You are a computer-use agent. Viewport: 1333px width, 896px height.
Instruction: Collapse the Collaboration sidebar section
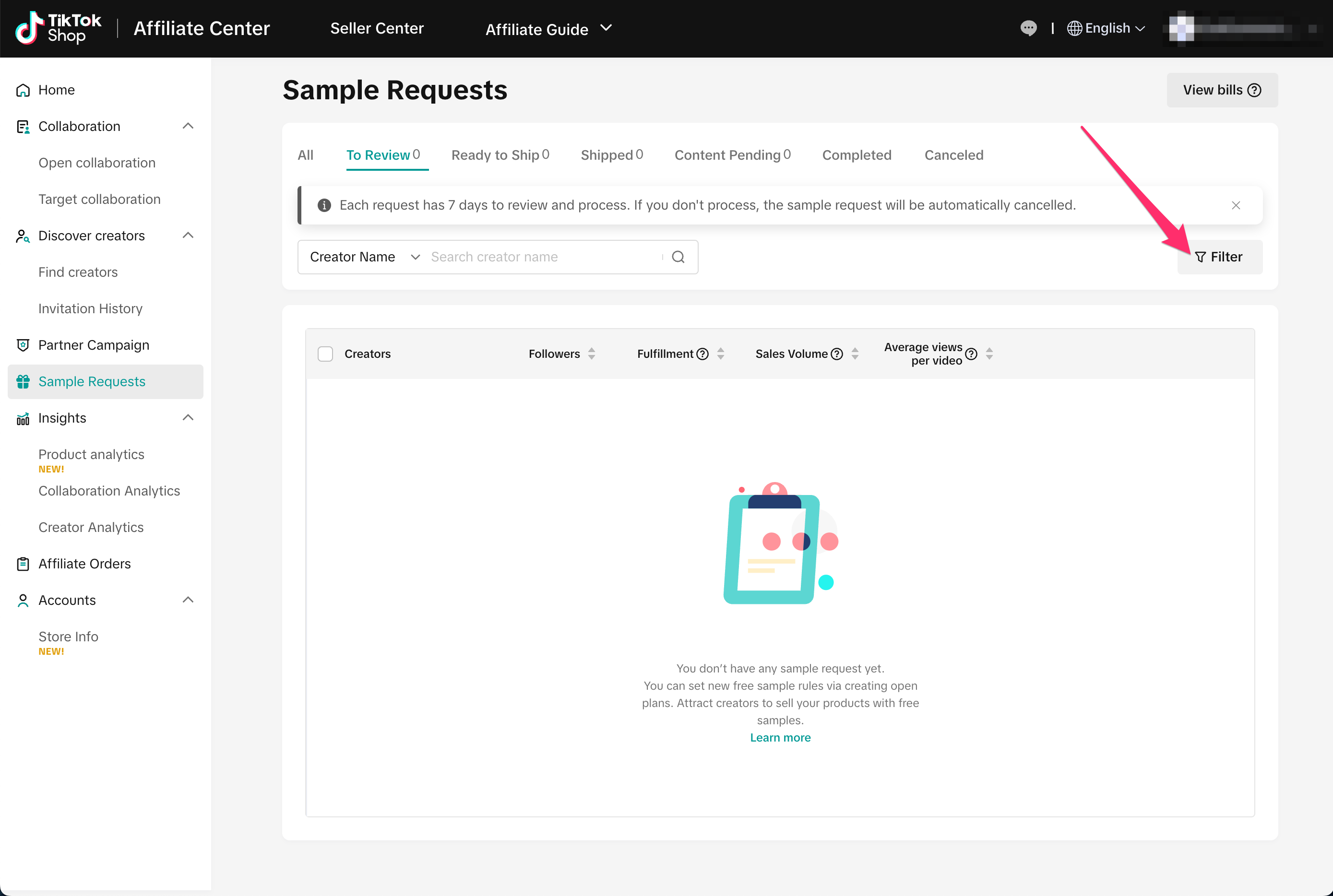(x=188, y=126)
